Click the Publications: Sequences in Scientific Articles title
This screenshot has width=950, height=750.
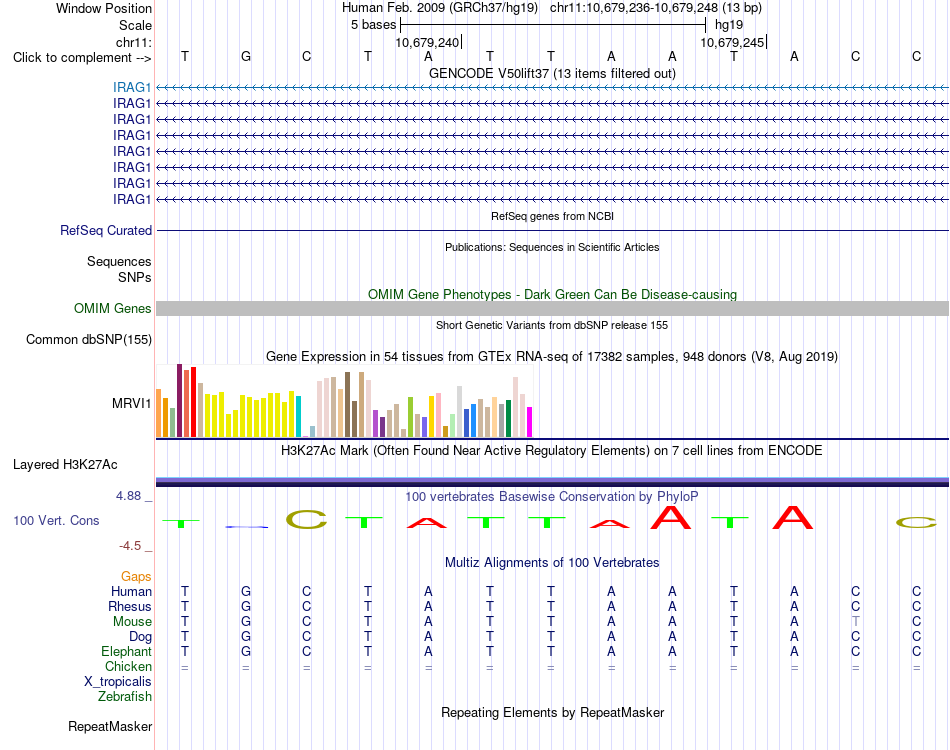click(552, 247)
